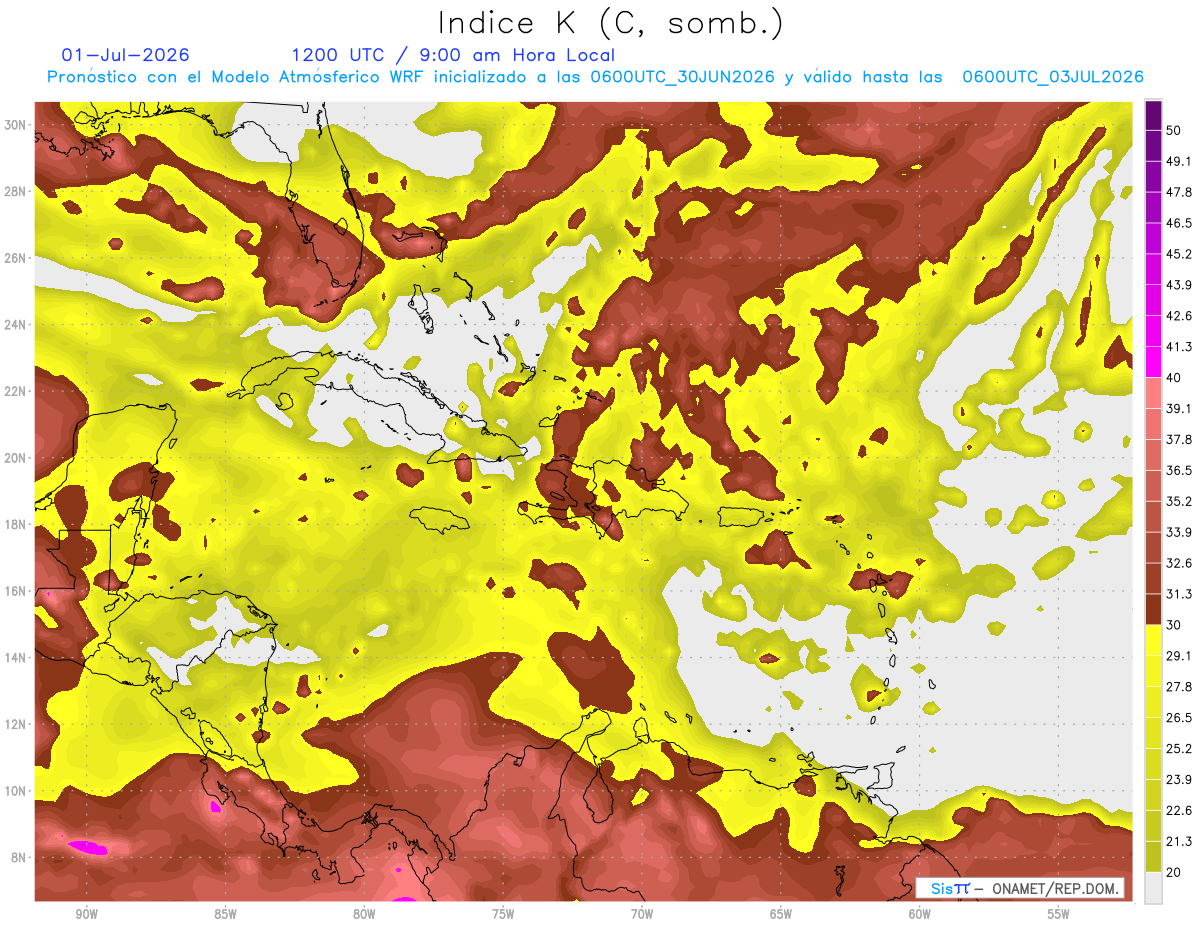Click the colorbar value '35.2'
This screenshot has height=927, width=1200.
pyautogui.click(x=1178, y=501)
